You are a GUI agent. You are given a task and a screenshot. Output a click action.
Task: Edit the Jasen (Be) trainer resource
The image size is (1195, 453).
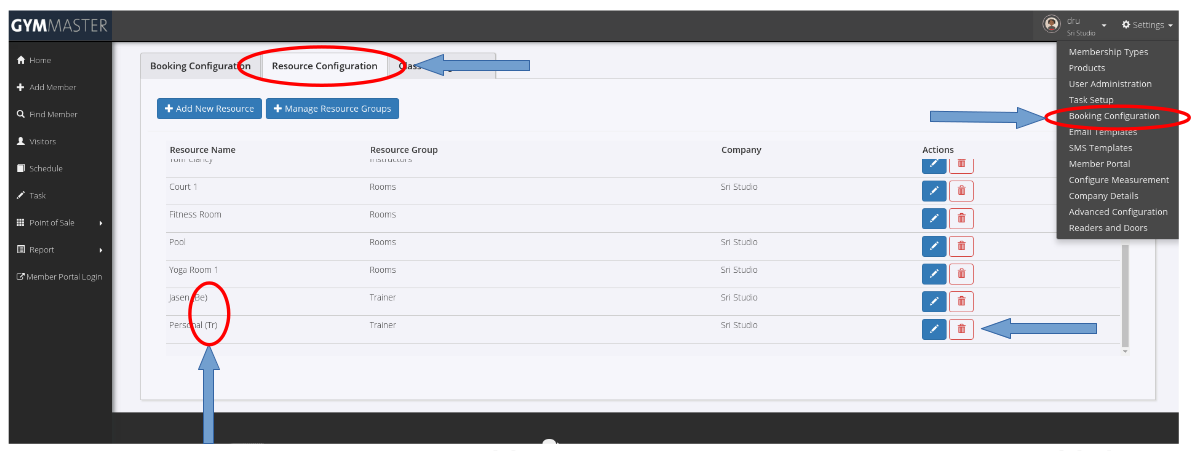(934, 301)
